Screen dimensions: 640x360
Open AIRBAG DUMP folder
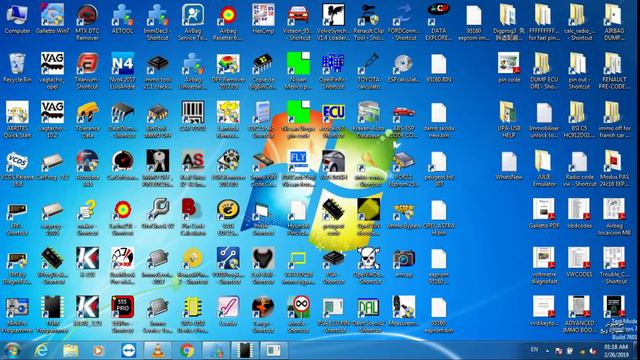pos(614,22)
